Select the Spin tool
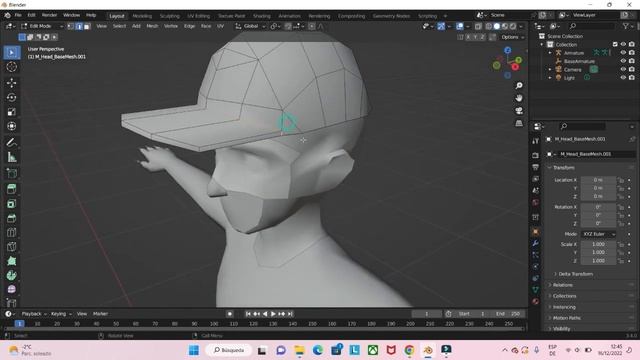Screen dimensions: 640x360 coord(12,275)
